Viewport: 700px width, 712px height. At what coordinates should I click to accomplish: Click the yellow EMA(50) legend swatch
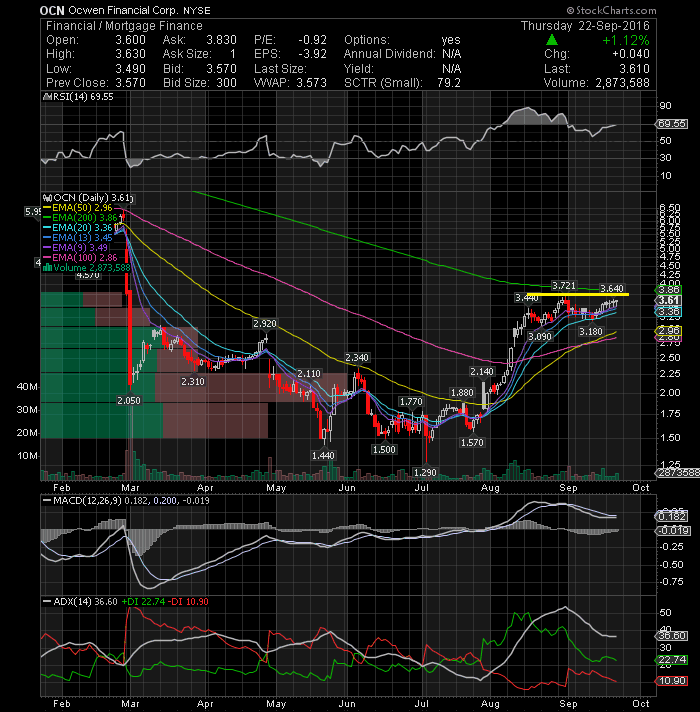(47, 208)
